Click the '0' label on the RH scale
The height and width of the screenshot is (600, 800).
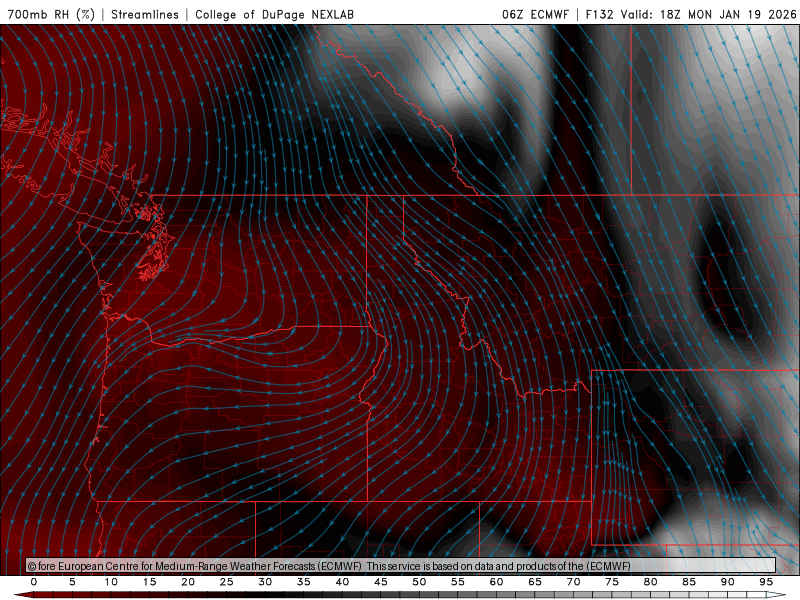click(34, 582)
